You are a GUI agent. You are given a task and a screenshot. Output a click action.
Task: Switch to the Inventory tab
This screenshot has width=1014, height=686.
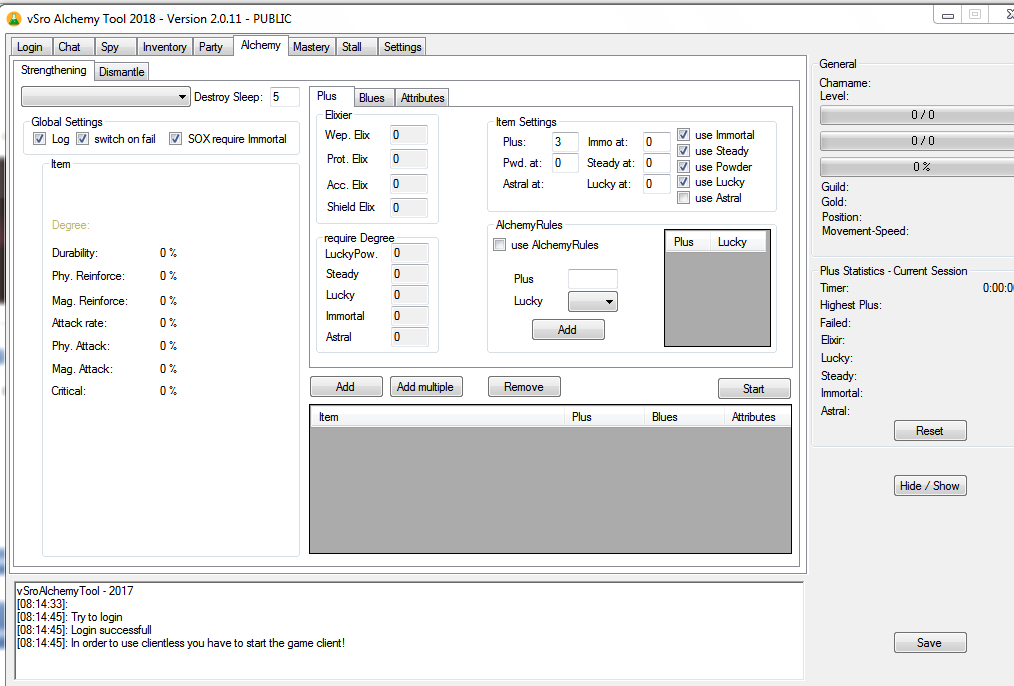point(164,47)
